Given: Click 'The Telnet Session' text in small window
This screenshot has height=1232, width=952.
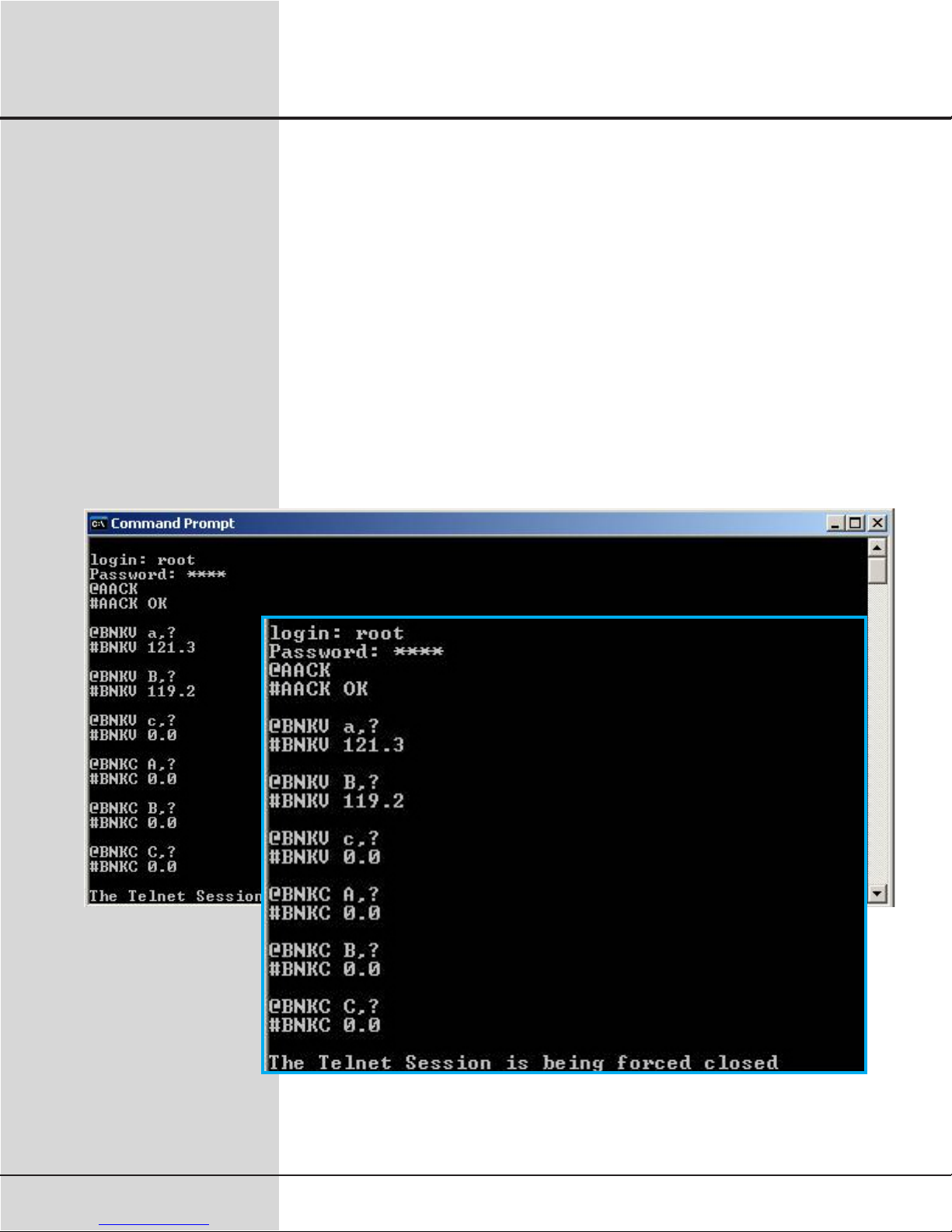Looking at the screenshot, I should click(176, 895).
